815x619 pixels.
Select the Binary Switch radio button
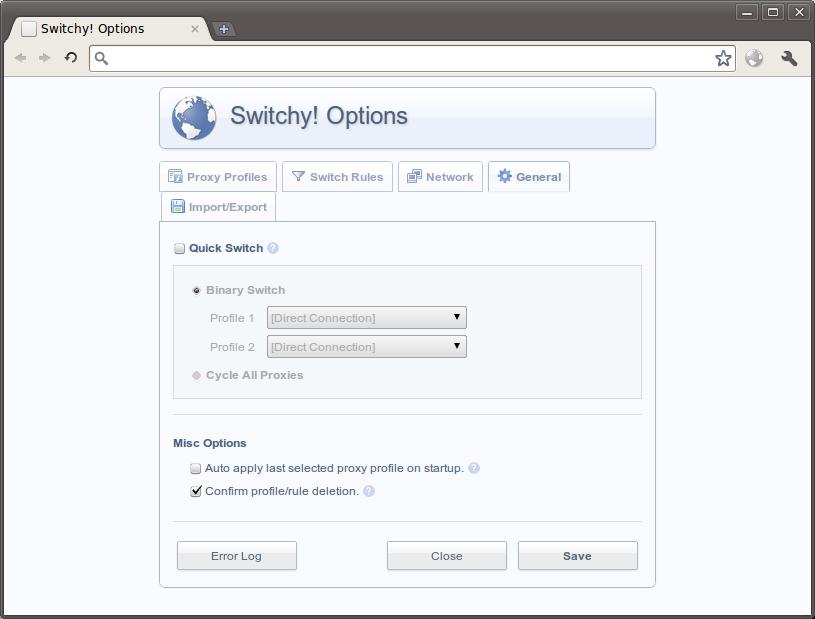[x=196, y=291]
